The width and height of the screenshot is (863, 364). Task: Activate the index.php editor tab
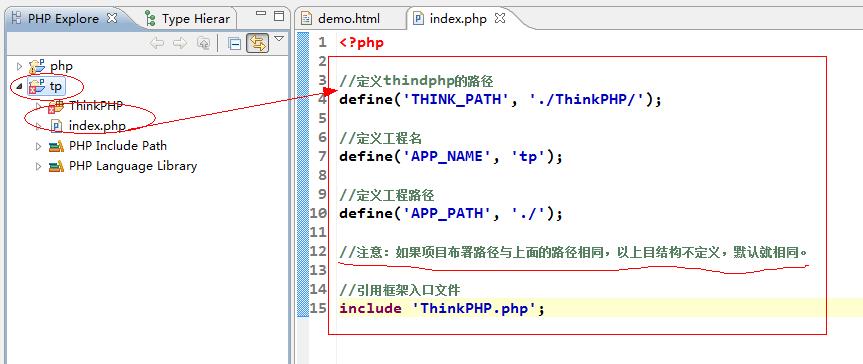457,19
